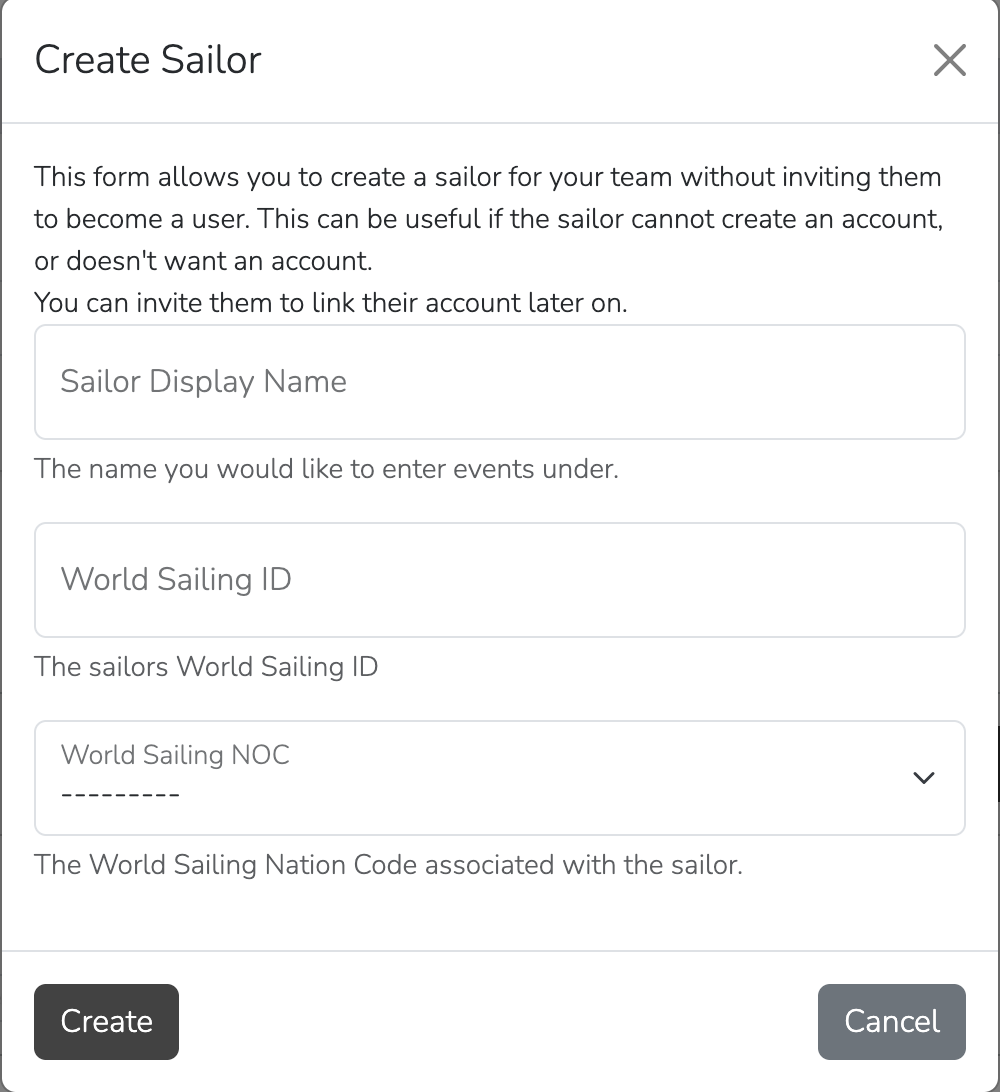
Task: Close the Create Sailor dialog with X
Action: point(949,60)
